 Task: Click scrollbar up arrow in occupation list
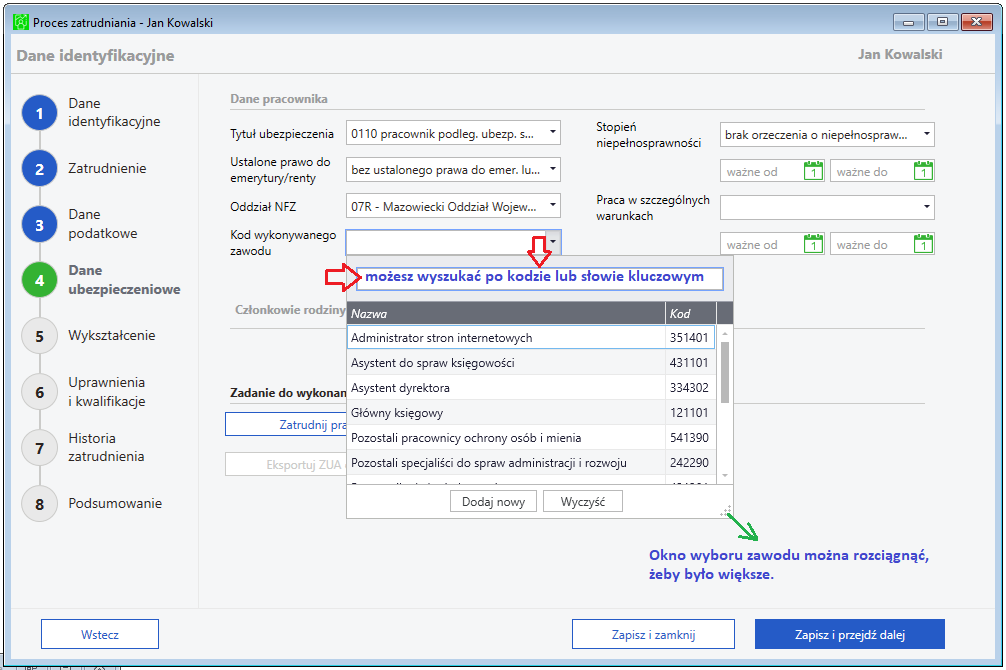tap(725, 334)
